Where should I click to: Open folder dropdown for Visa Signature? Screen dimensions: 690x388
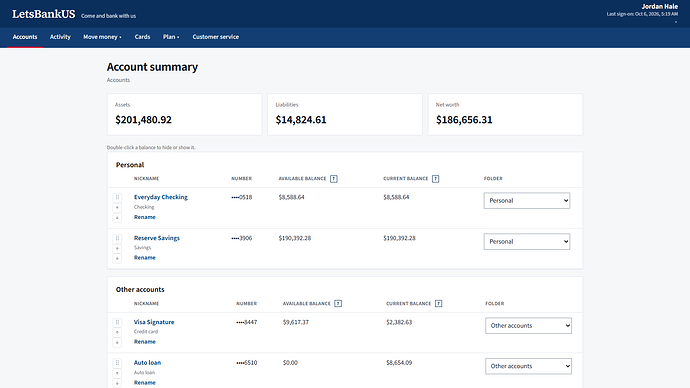529,326
